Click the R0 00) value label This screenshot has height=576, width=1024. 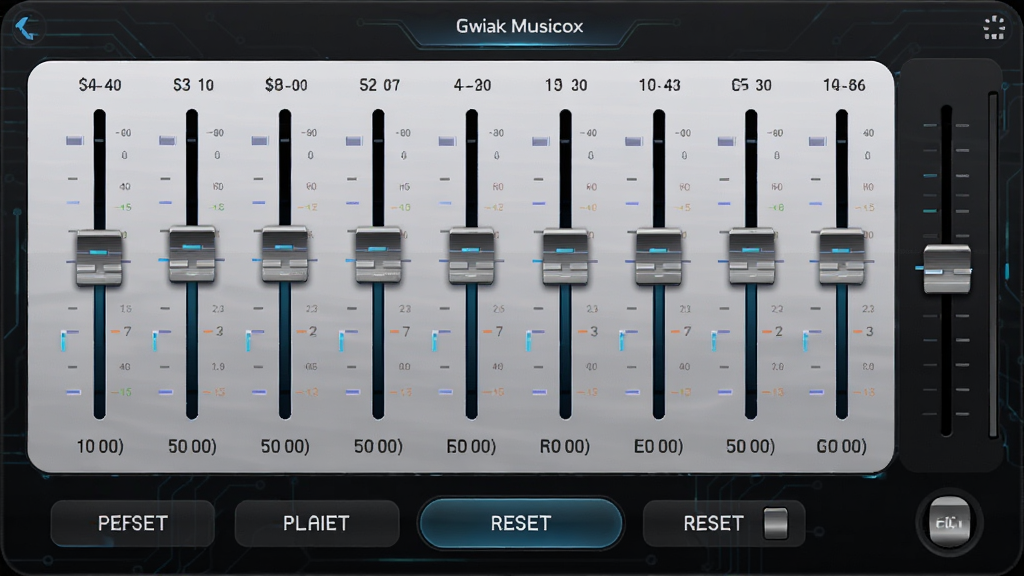coord(564,447)
